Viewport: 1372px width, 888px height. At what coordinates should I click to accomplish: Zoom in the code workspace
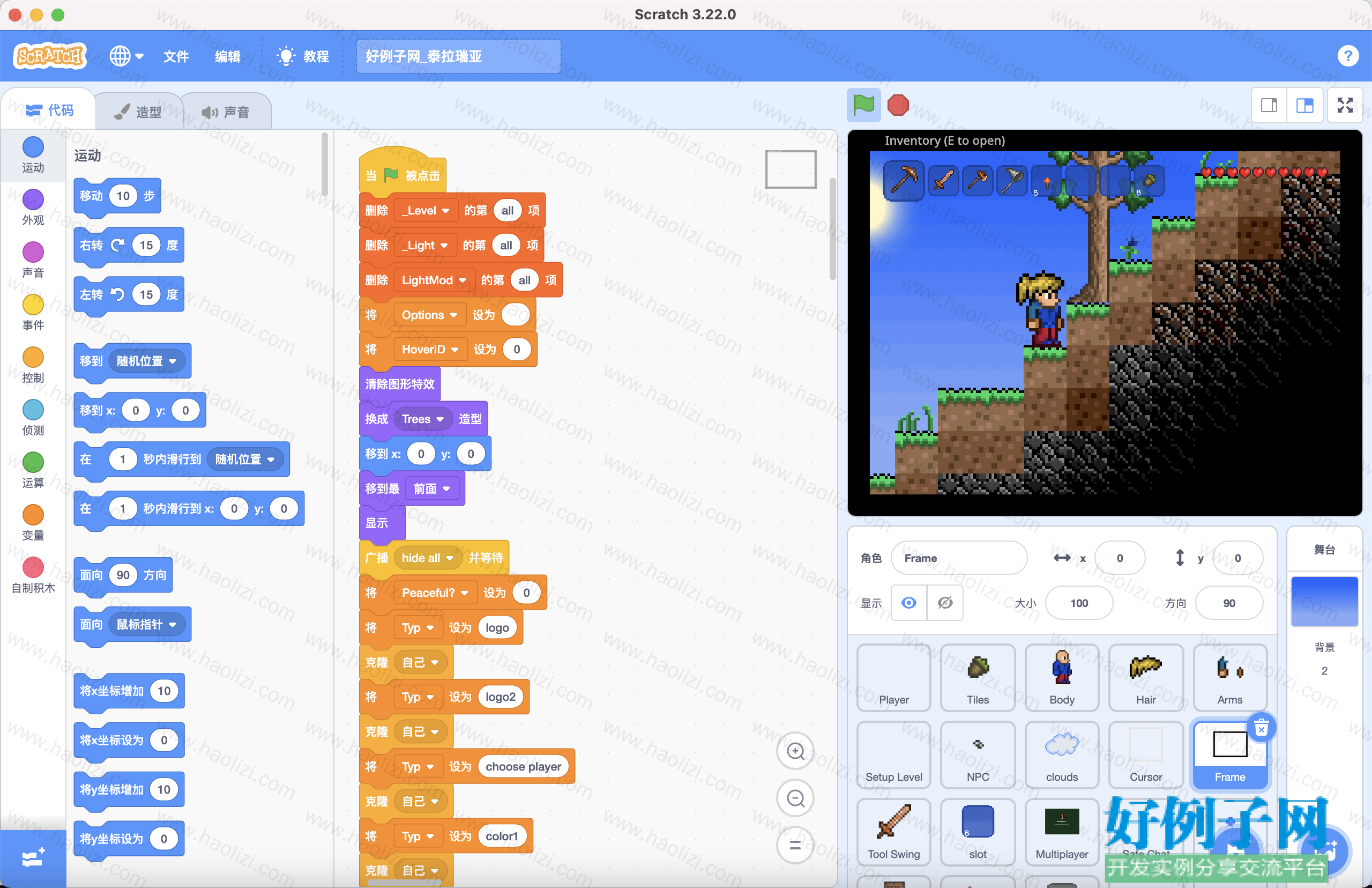tap(795, 751)
